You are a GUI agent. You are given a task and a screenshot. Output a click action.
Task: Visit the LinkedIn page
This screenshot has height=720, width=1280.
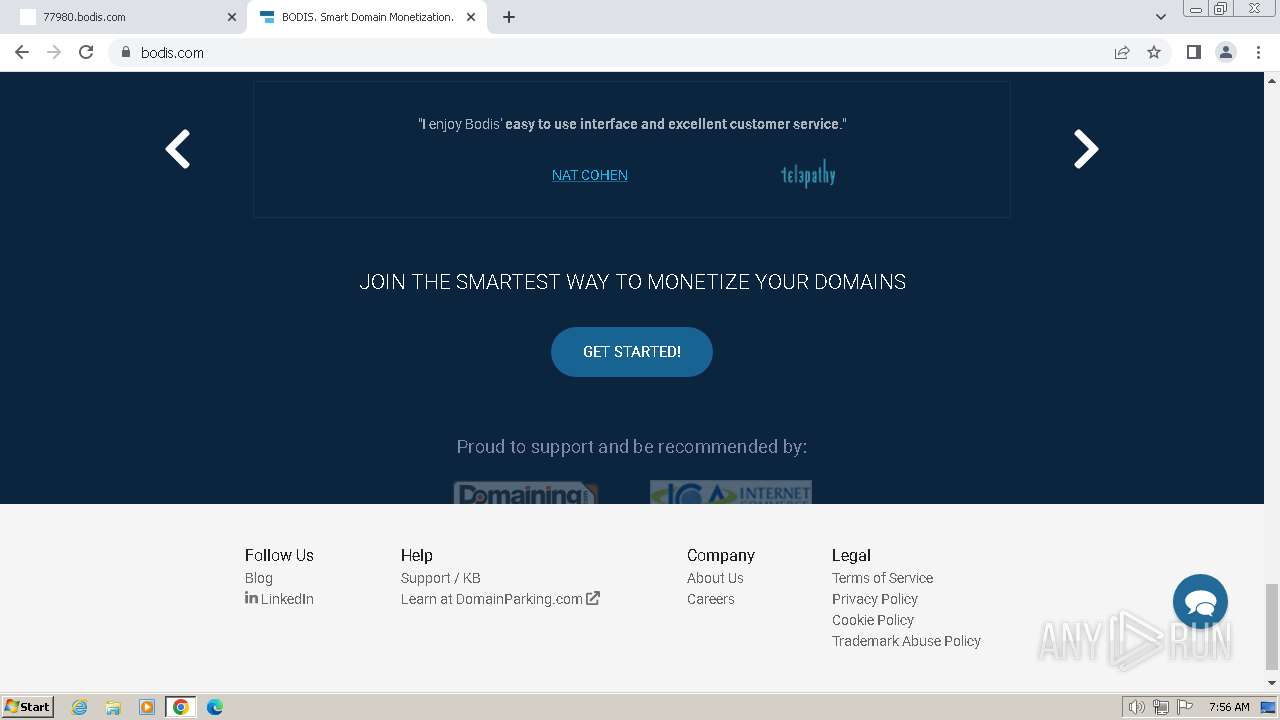pos(279,599)
